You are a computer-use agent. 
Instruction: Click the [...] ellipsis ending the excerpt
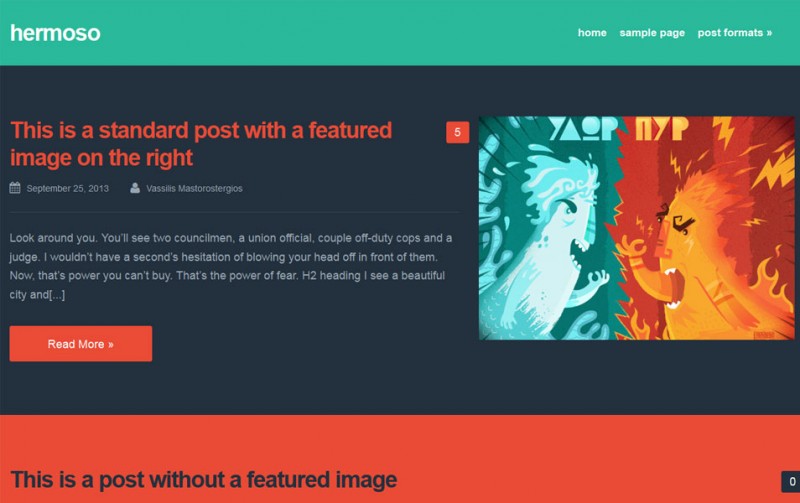(x=57, y=295)
